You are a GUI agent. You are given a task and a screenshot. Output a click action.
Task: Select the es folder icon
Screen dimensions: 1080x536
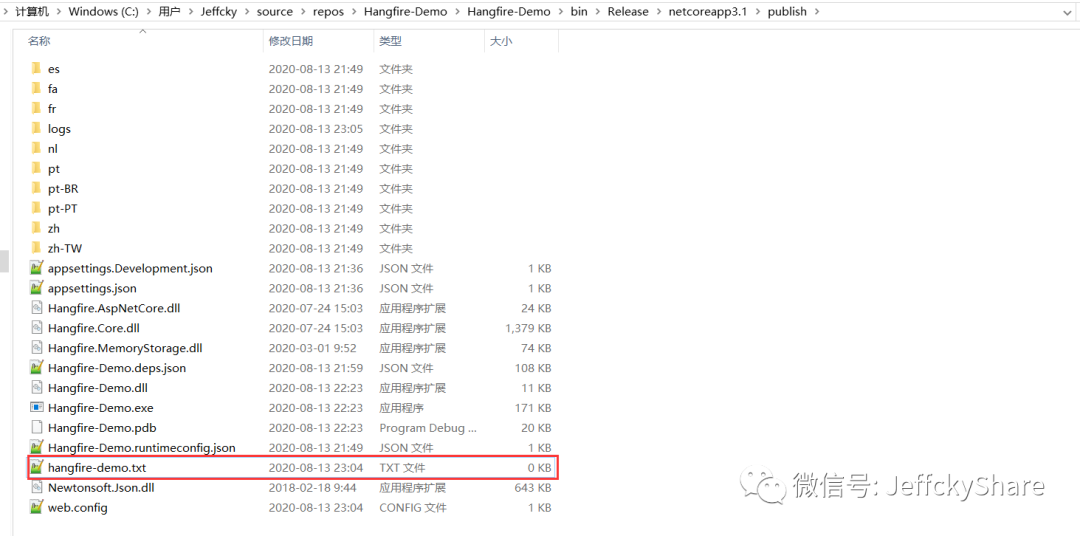pyautogui.click(x=37, y=69)
